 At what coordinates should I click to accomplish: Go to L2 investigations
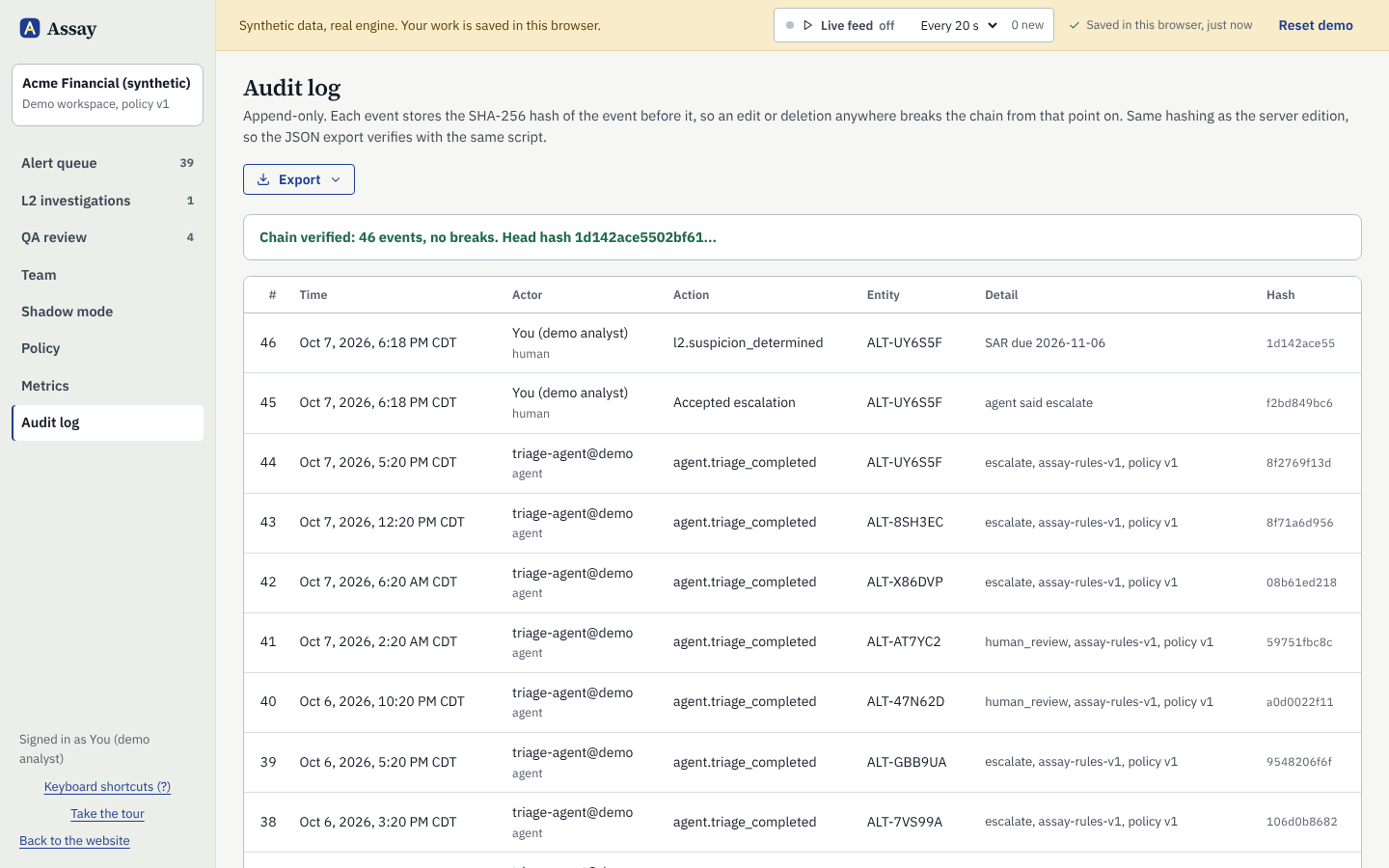pyautogui.click(x=107, y=201)
